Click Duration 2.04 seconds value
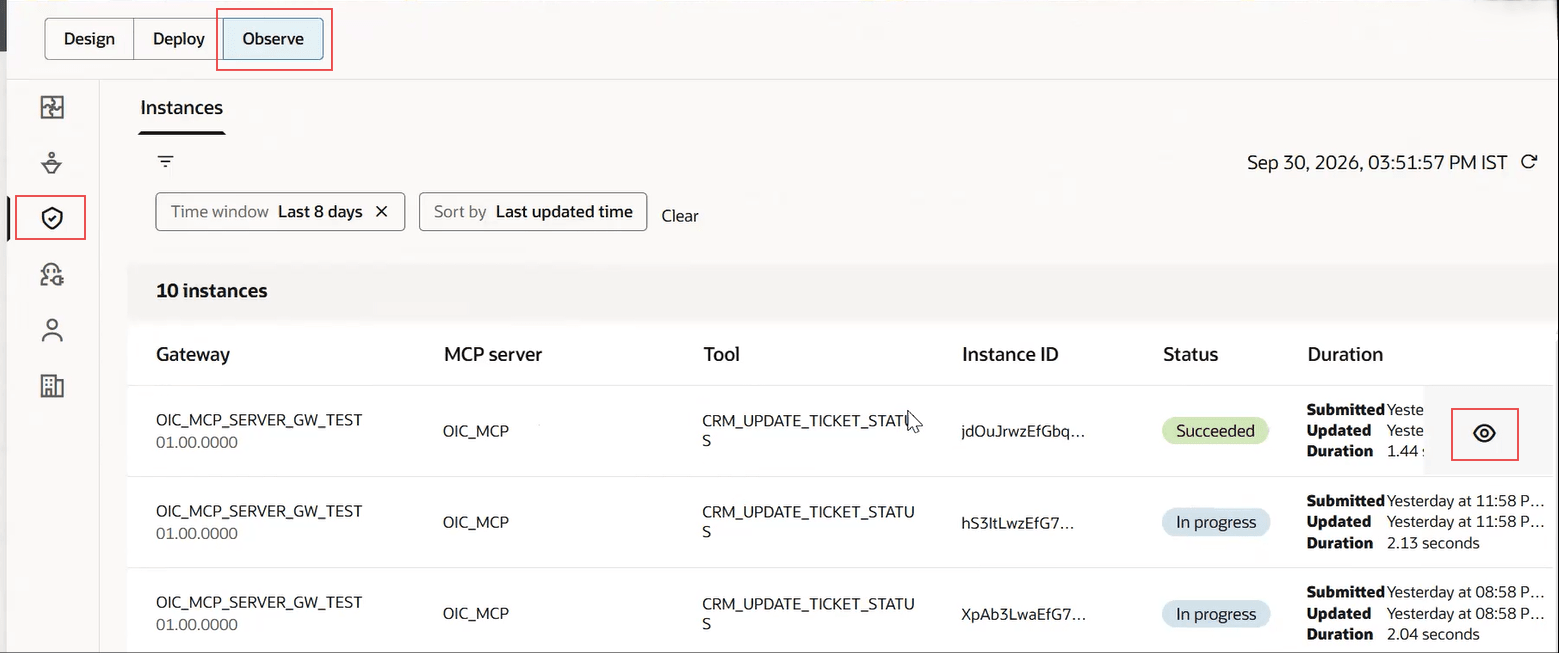 (x=1433, y=634)
